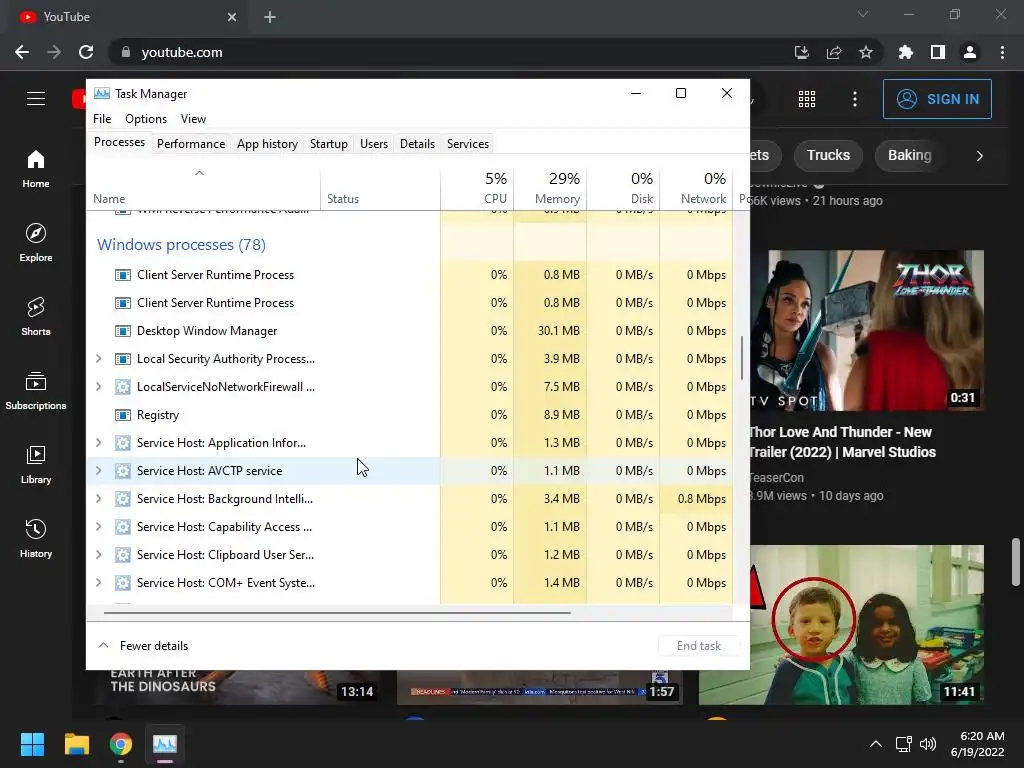Open Shorts in YouTube sidebar
This screenshot has width=1024, height=768.
[36, 316]
